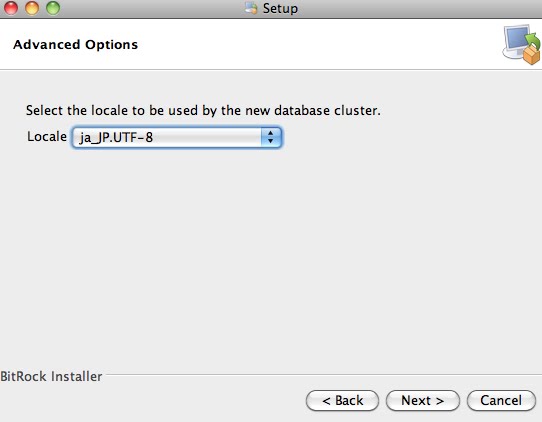Image resolution: width=542 pixels, height=422 pixels.
Task: Click the BitRock Installer label
Action: point(51,376)
